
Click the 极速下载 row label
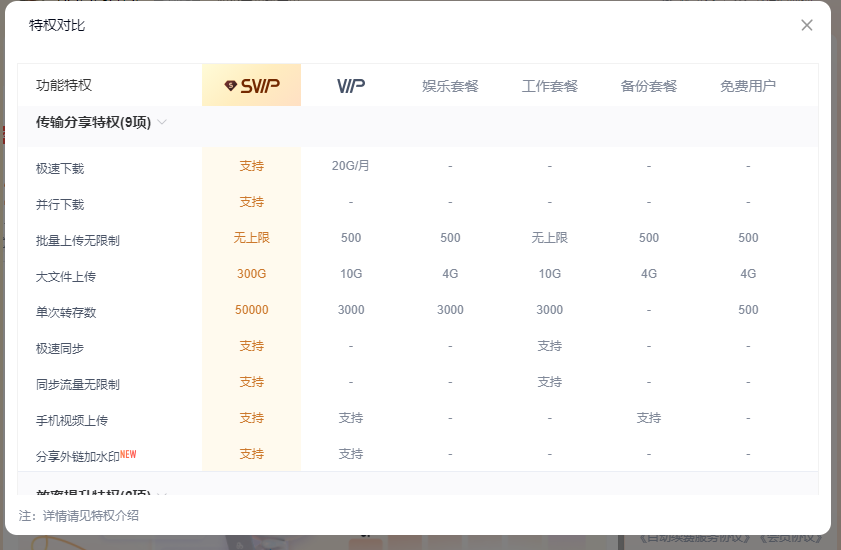60,168
